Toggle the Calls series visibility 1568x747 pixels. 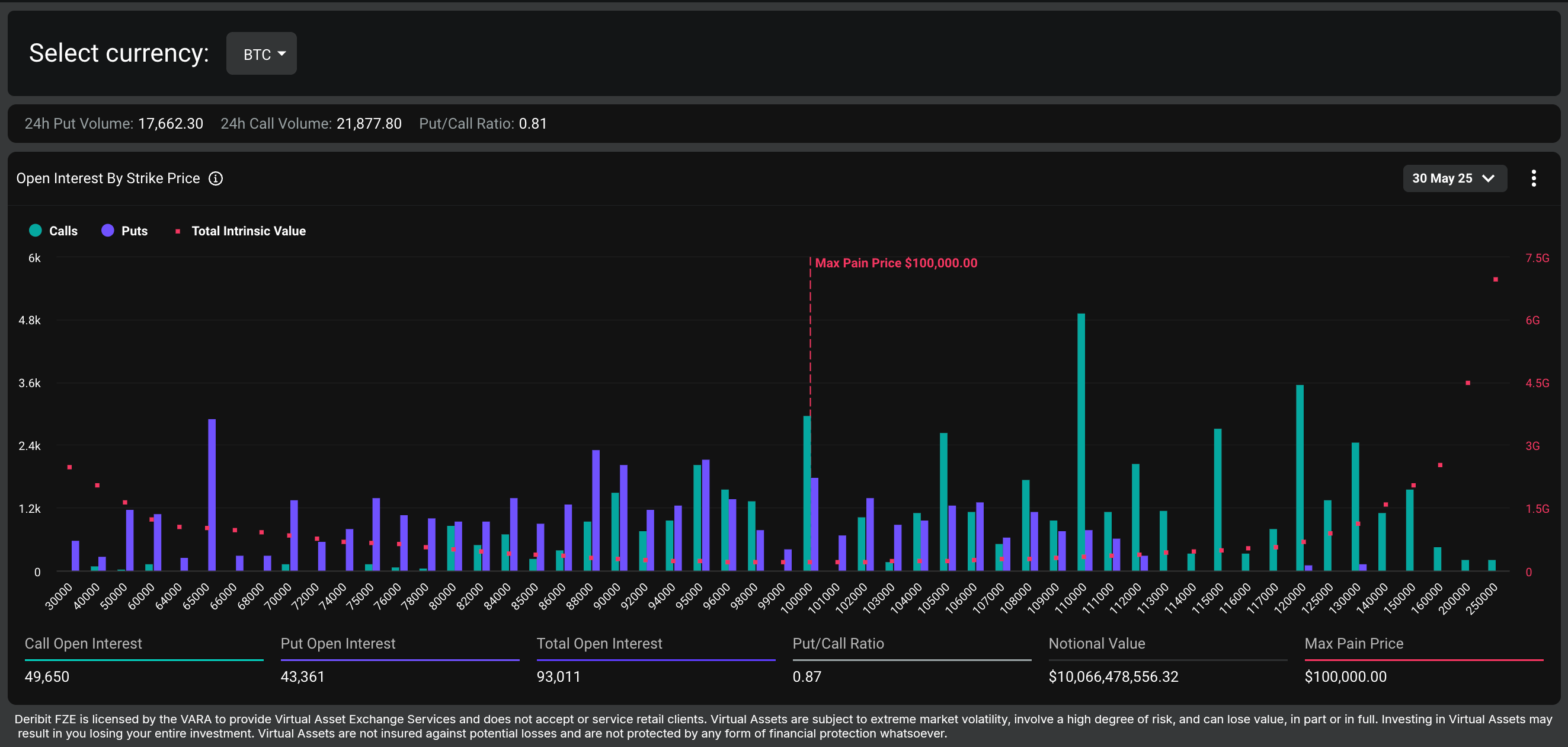63,231
